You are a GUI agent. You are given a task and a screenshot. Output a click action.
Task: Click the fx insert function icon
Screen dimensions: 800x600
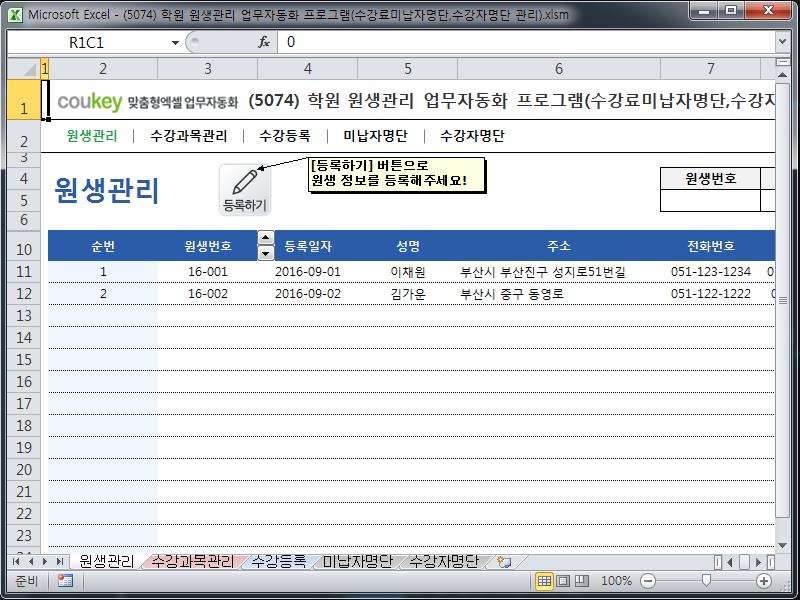click(x=264, y=42)
